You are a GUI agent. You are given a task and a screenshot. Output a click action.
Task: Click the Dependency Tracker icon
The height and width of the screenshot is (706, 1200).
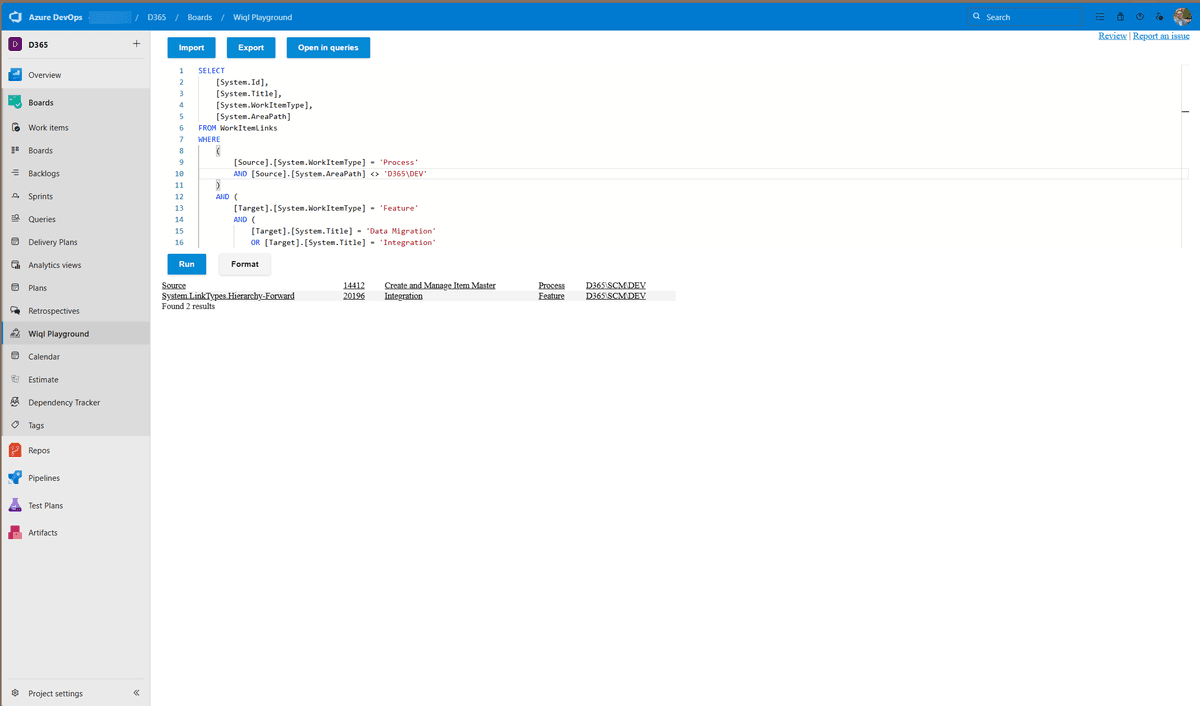point(16,402)
